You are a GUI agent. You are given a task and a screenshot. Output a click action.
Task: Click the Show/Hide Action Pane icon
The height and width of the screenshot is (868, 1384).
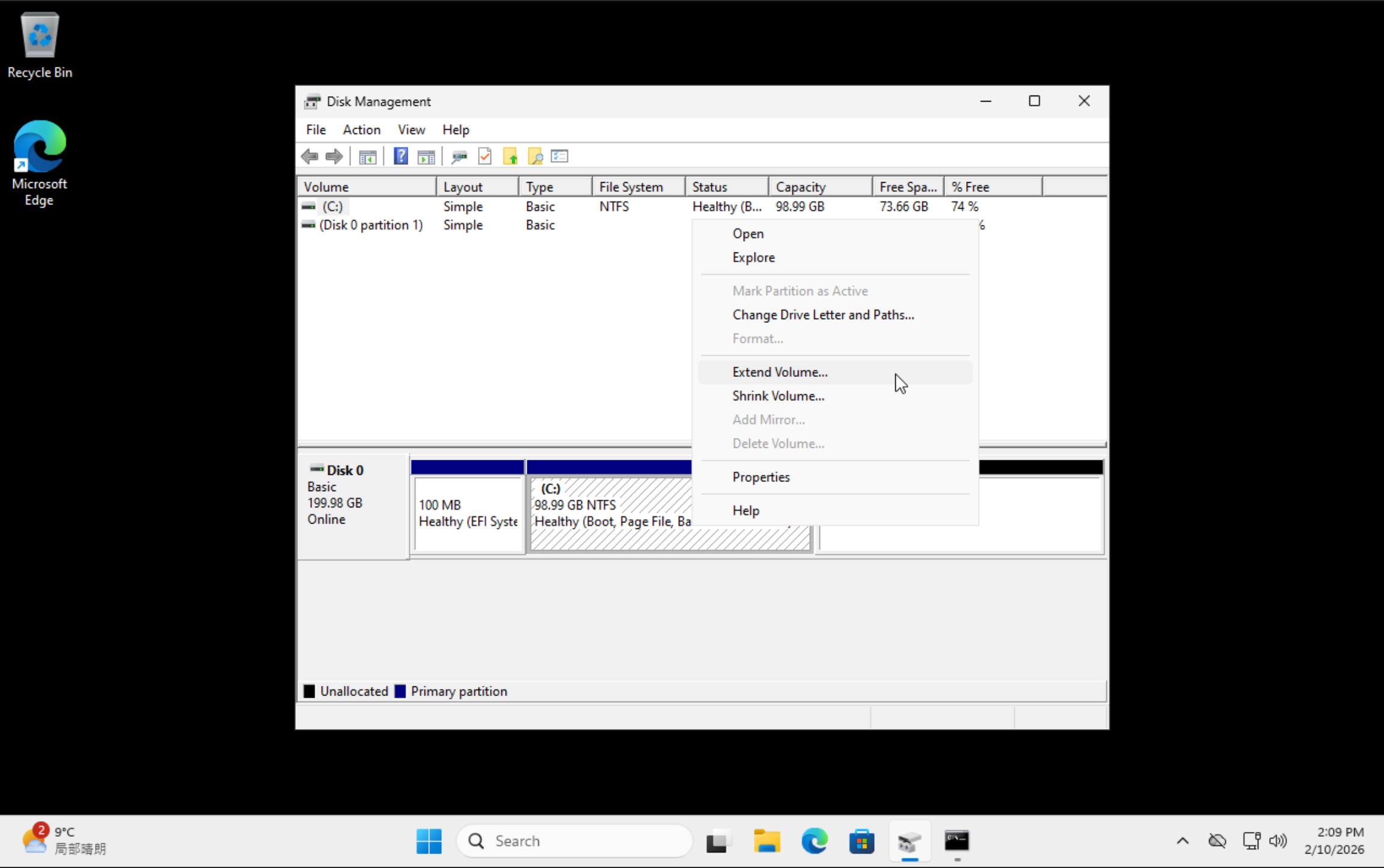pyautogui.click(x=426, y=157)
